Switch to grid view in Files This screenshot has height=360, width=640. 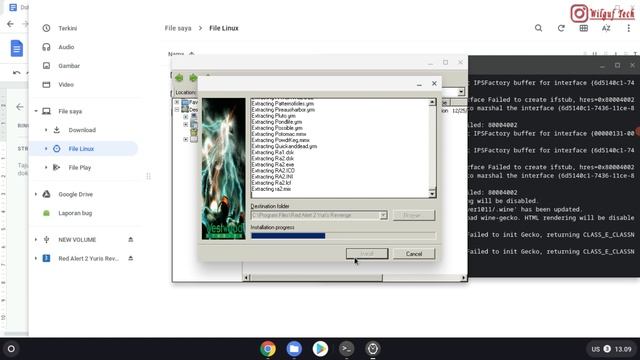pos(584,28)
